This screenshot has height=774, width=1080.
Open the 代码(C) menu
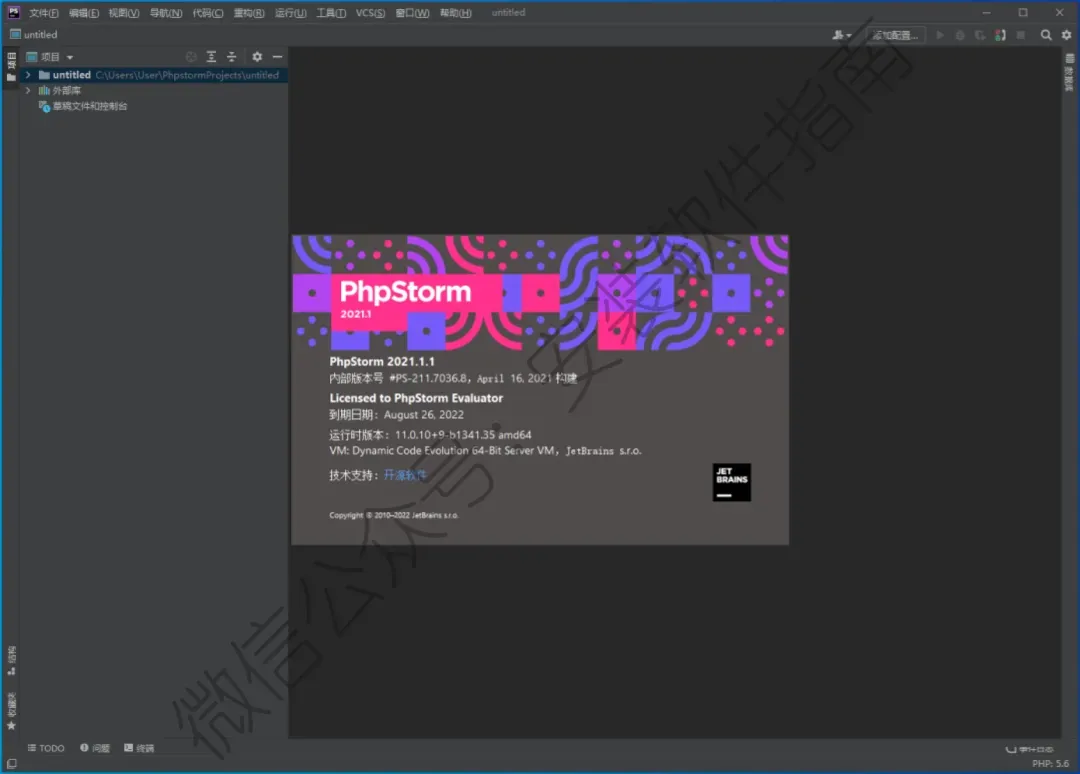208,13
